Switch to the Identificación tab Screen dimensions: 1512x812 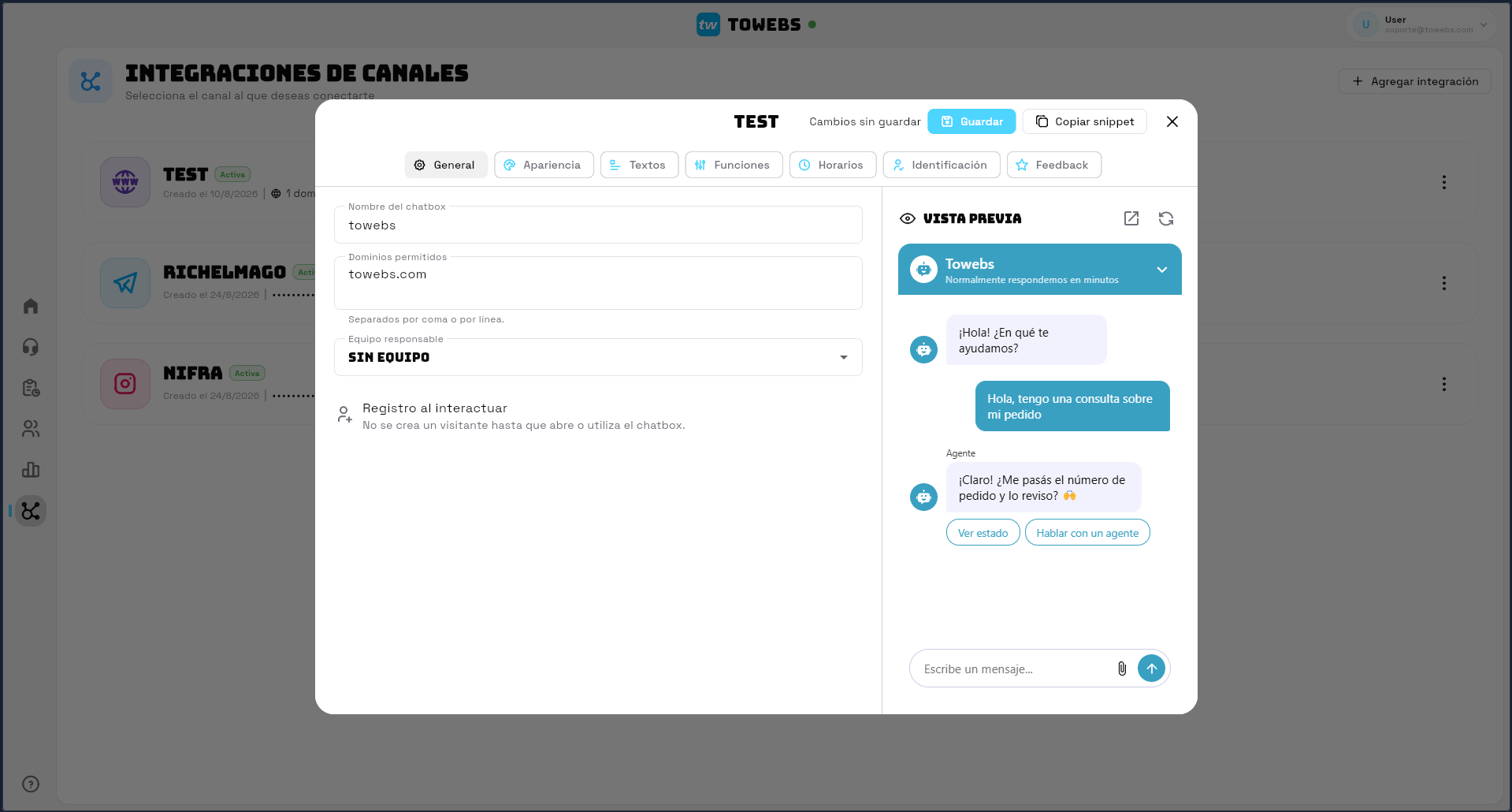coord(942,165)
